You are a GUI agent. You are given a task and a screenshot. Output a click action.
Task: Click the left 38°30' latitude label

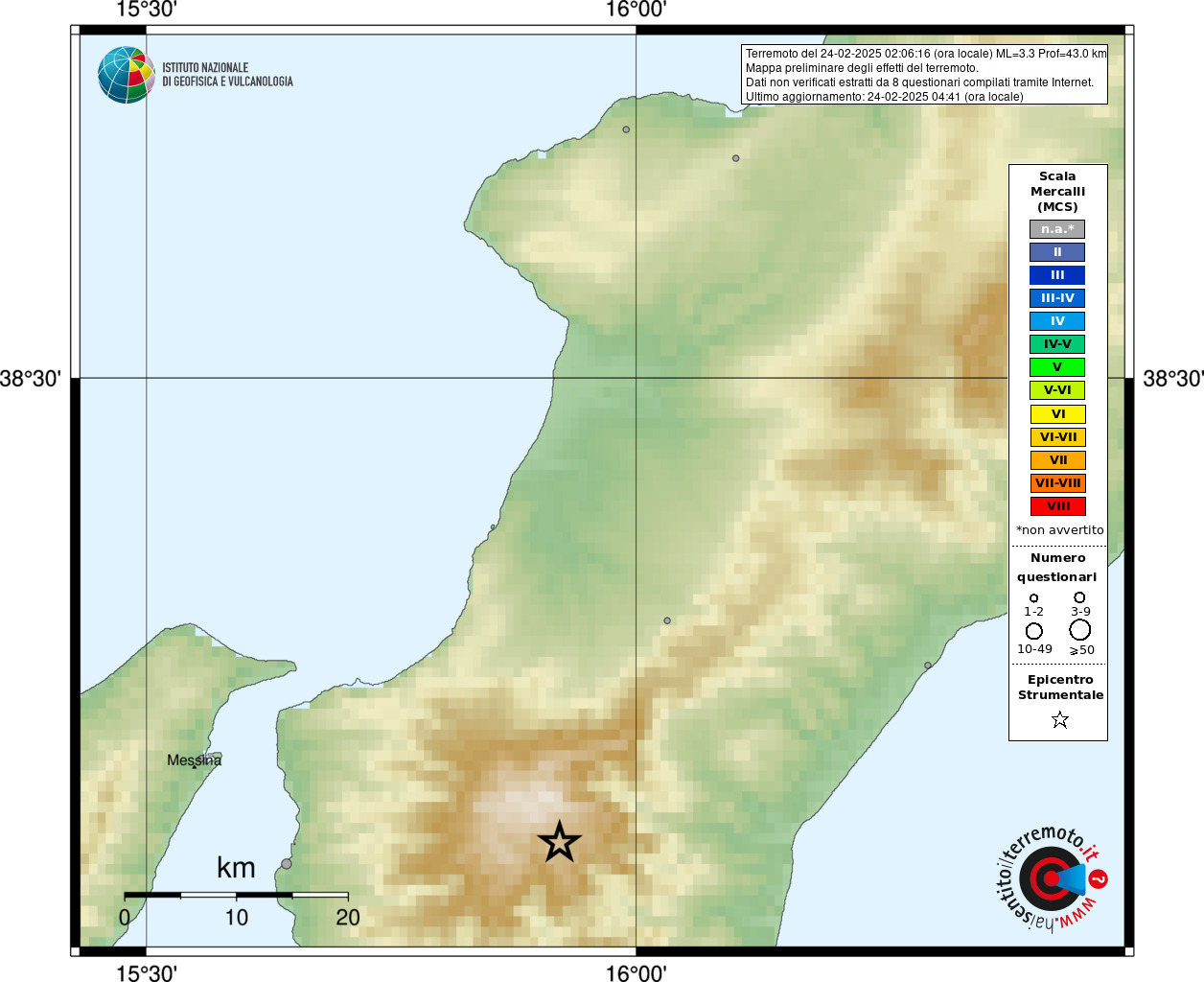[x=30, y=379]
